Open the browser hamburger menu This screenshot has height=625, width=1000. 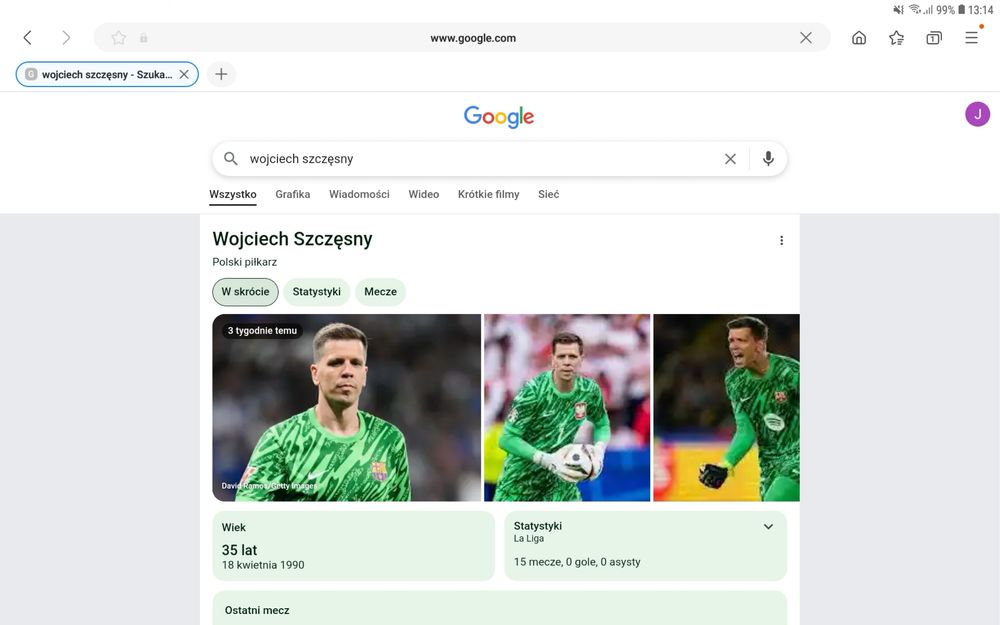coord(971,38)
